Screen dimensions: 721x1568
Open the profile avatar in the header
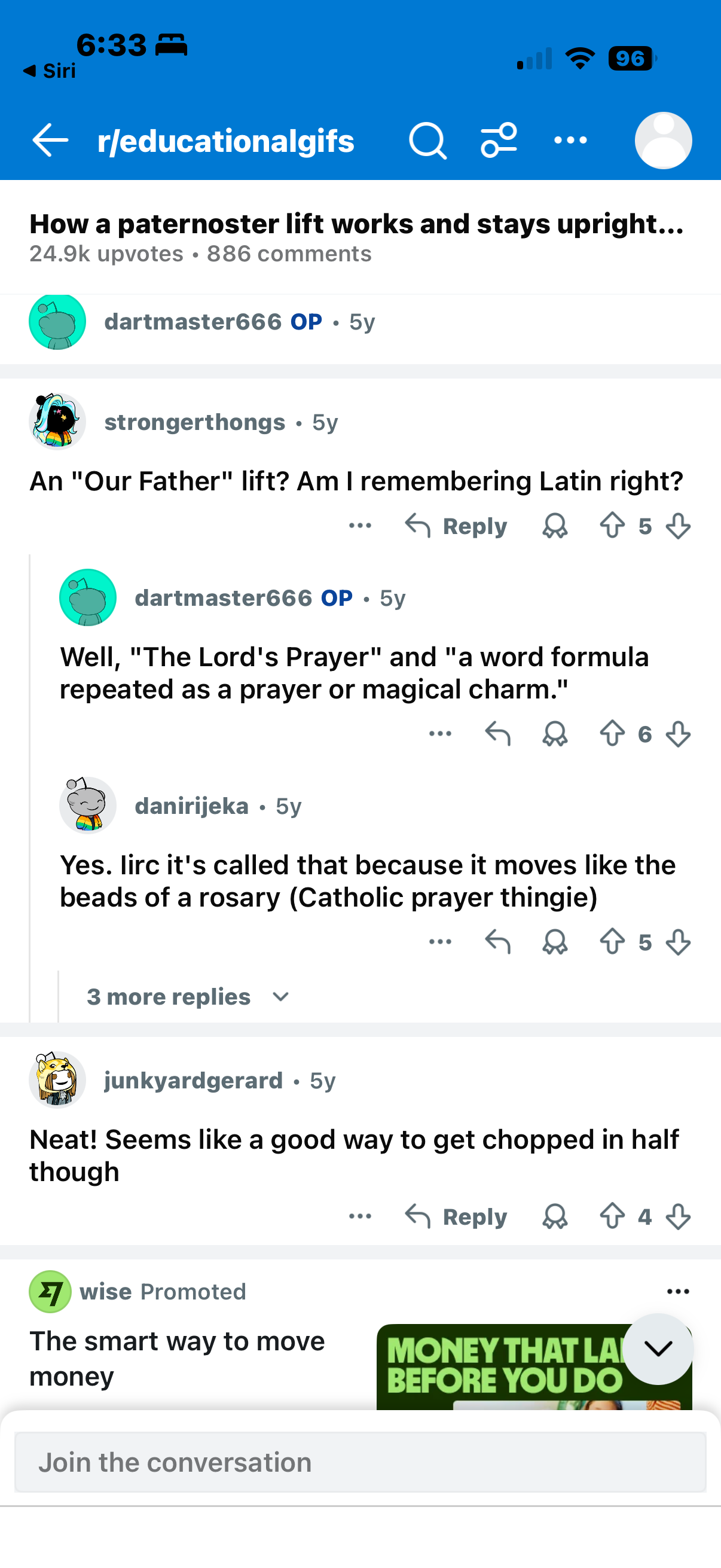tap(662, 141)
